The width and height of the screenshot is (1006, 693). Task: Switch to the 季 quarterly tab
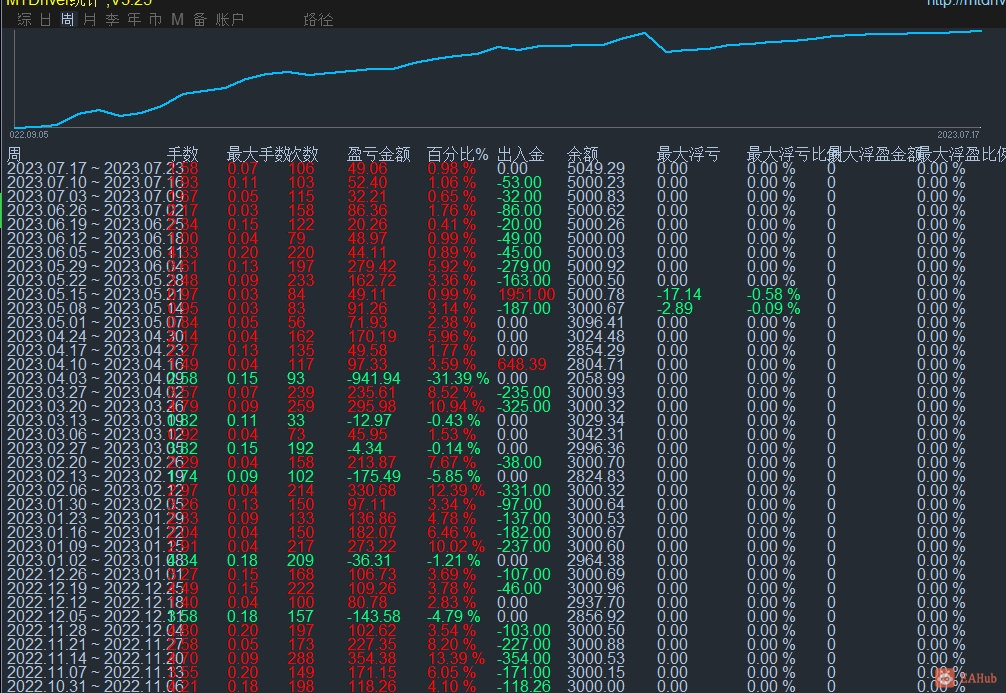(111, 19)
